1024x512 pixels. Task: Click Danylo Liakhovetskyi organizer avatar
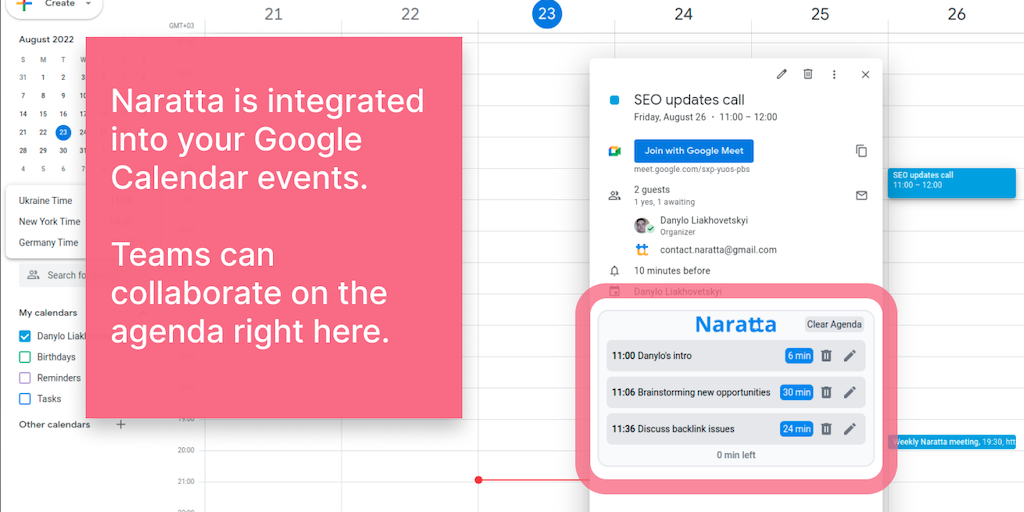click(643, 226)
